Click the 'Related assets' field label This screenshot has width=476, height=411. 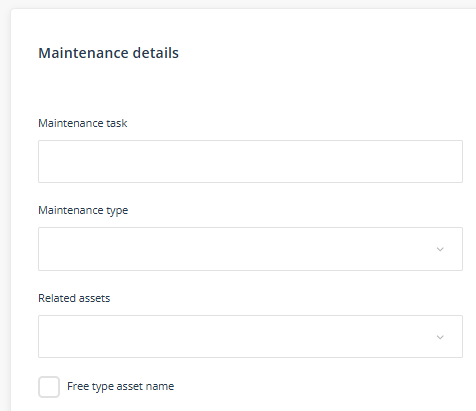[74, 298]
